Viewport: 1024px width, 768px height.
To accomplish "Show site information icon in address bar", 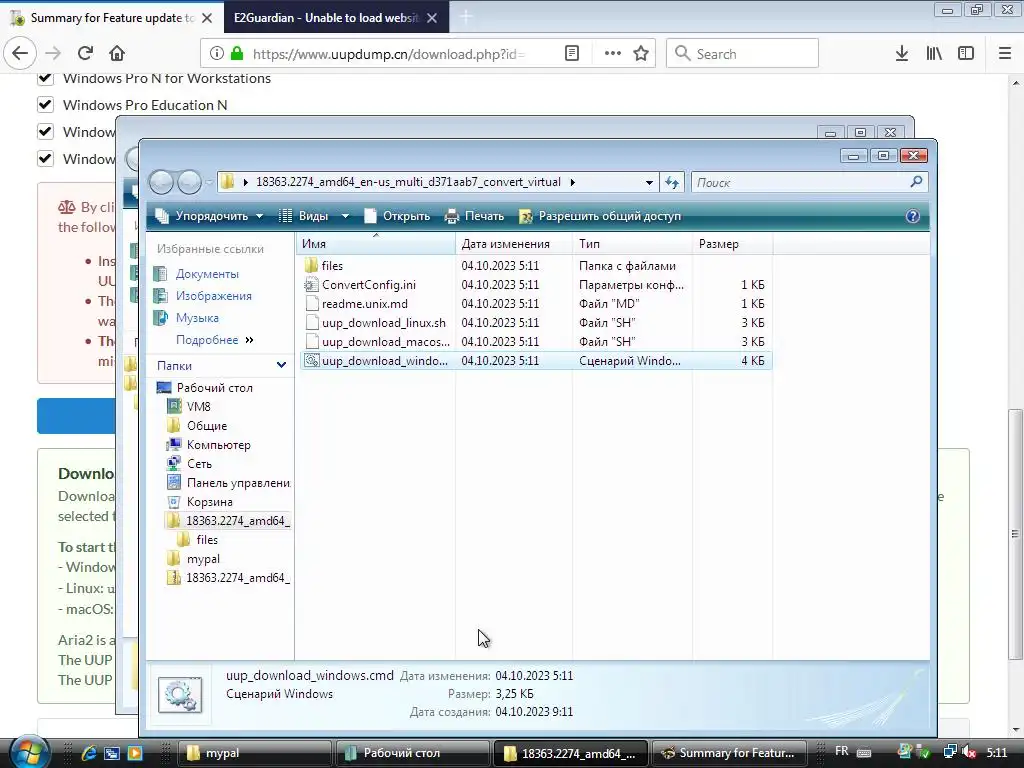I will click(217, 54).
